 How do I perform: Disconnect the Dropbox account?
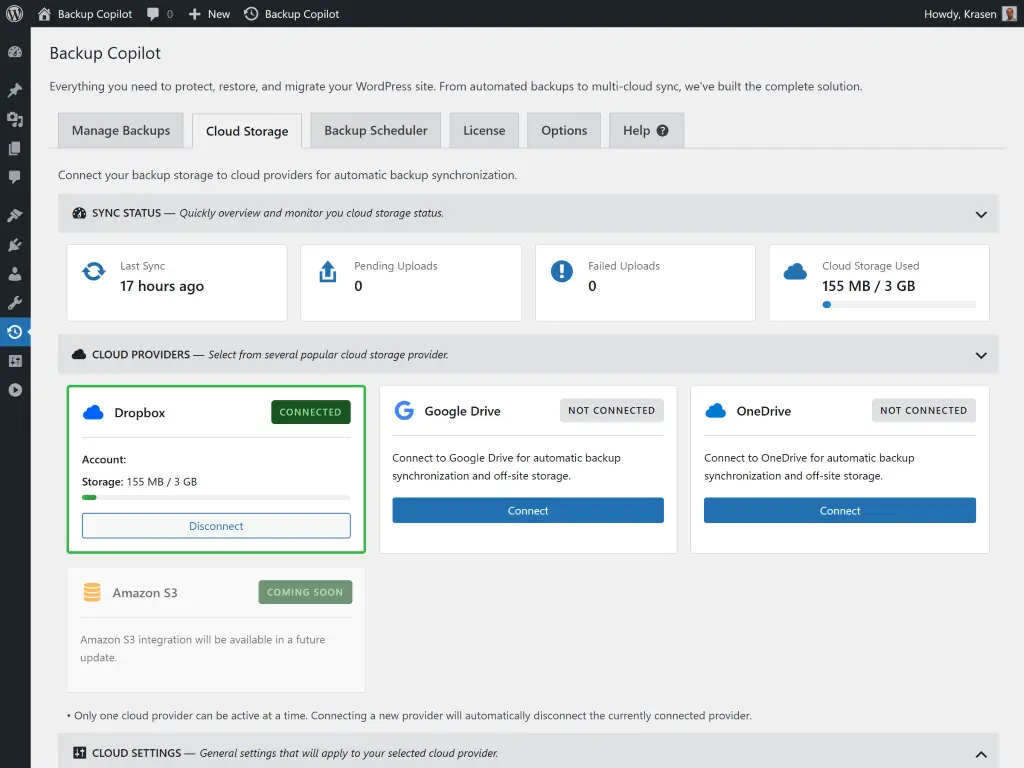coord(216,525)
